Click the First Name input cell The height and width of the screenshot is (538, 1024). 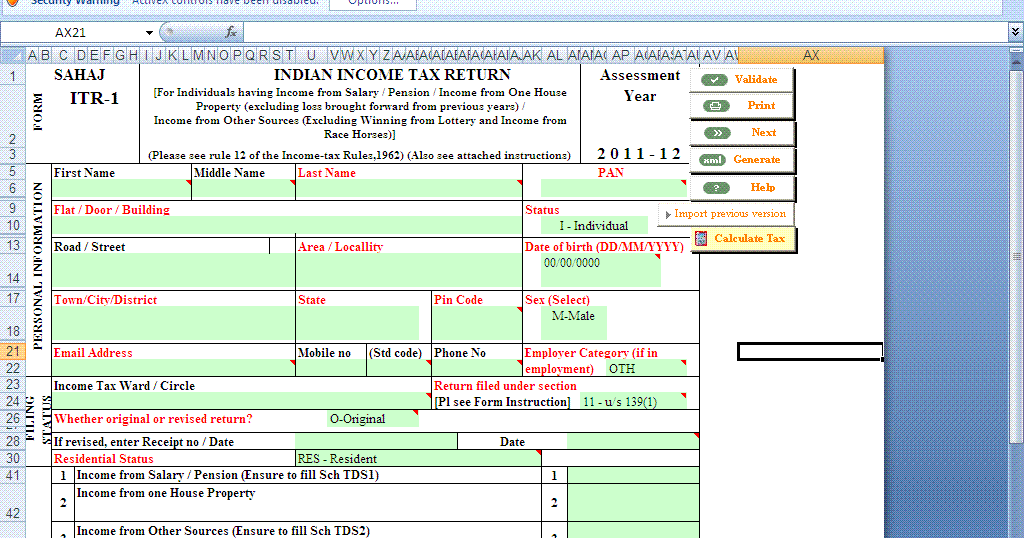[x=121, y=189]
